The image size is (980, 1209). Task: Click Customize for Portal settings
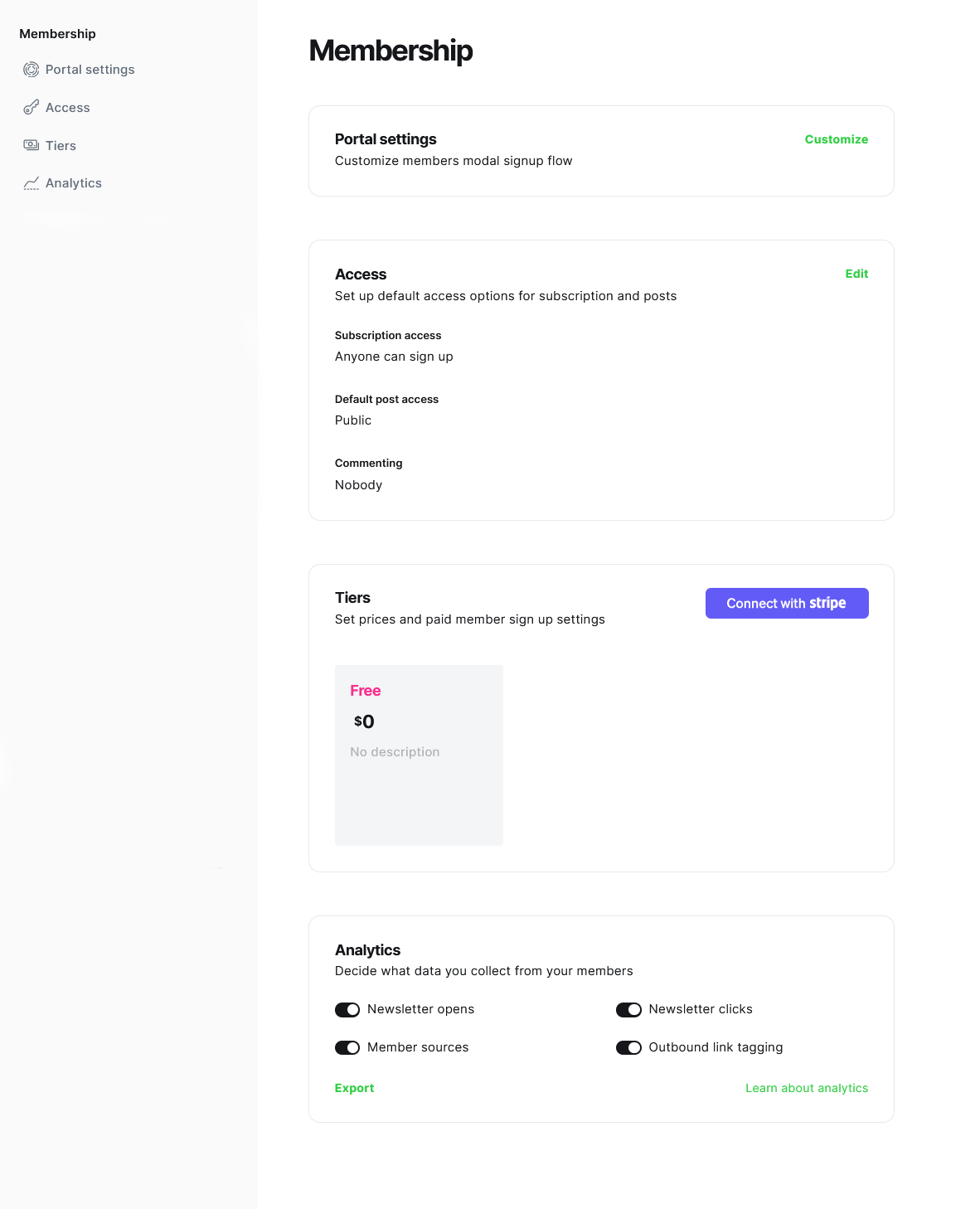click(x=836, y=139)
